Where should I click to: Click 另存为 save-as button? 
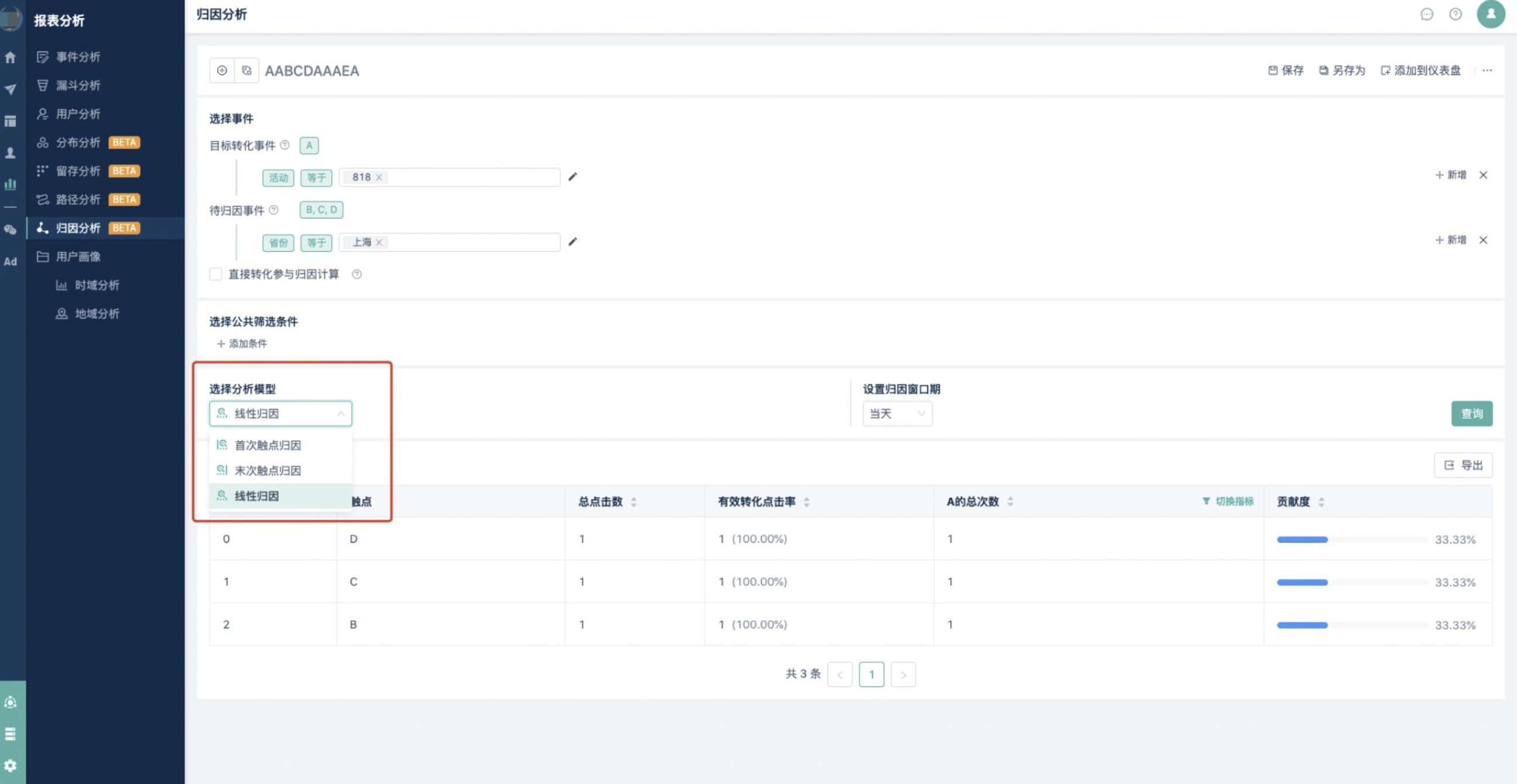click(x=1342, y=71)
